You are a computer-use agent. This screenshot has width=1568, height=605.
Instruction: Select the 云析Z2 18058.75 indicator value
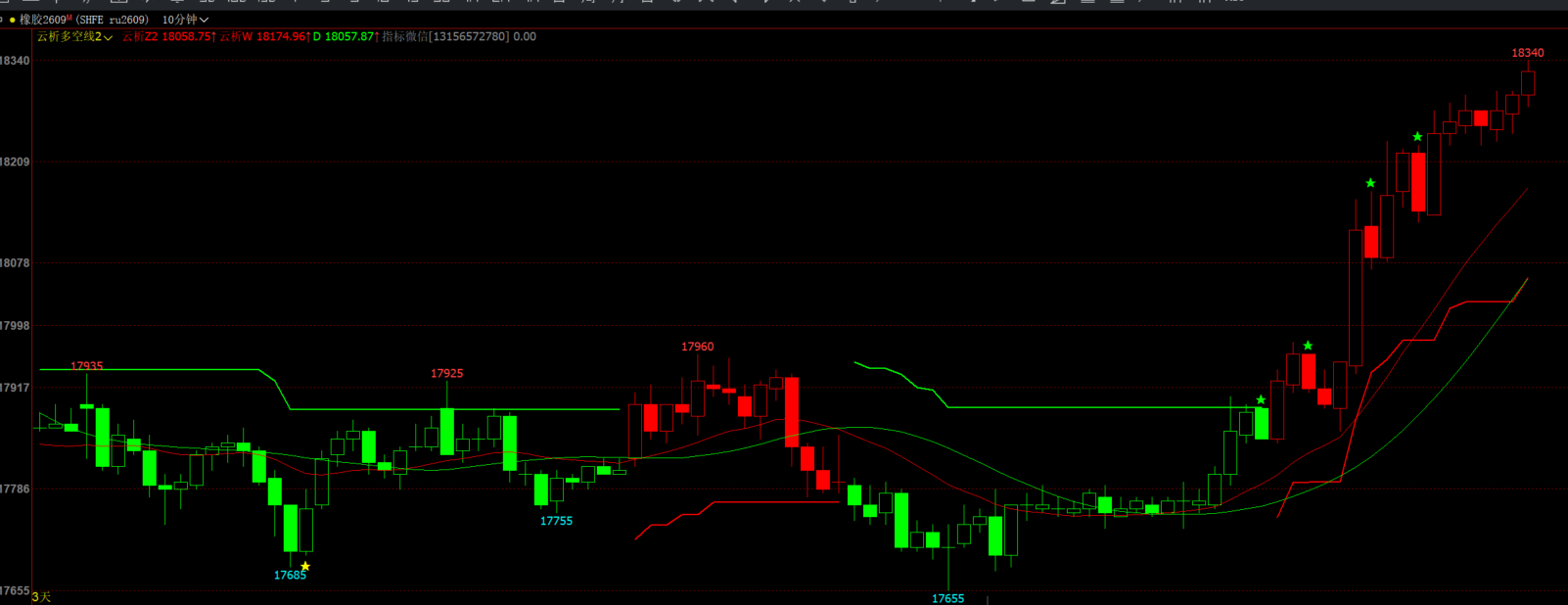168,36
